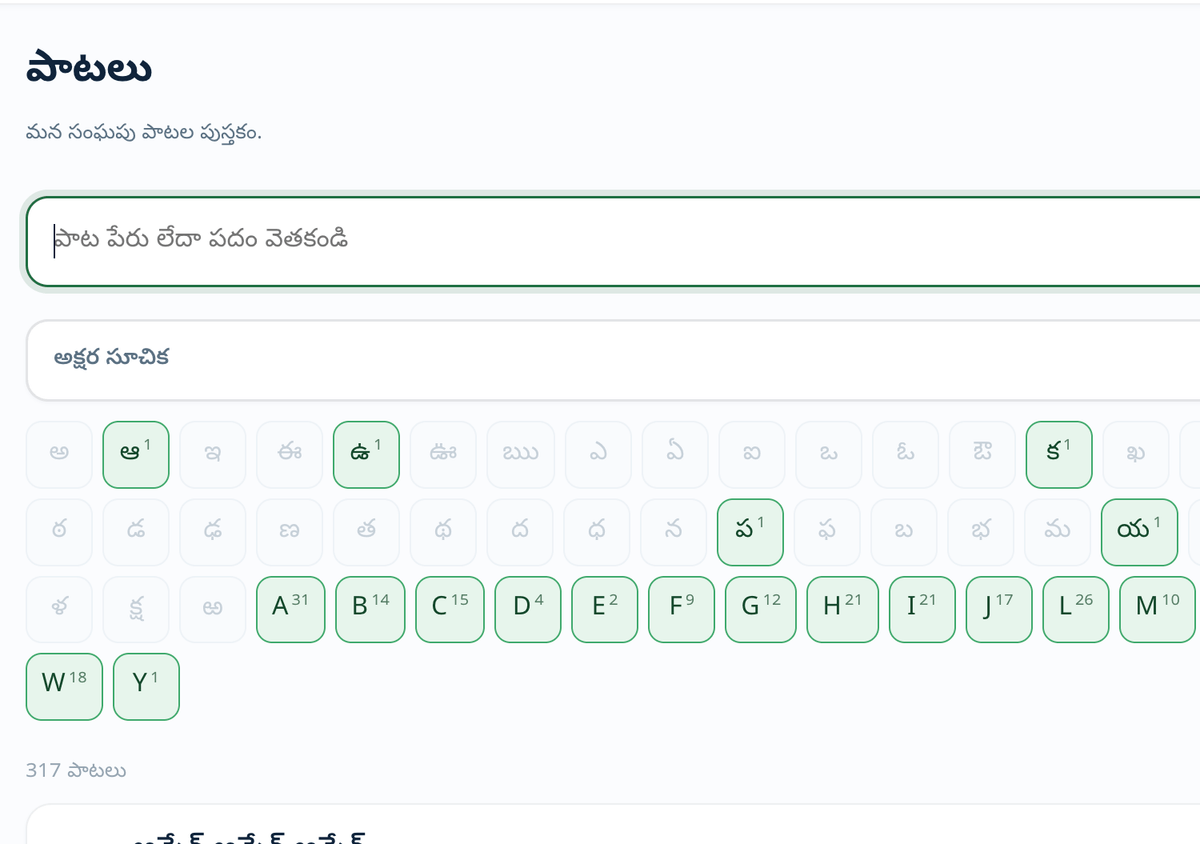Choose the I letter filter chip
The width and height of the screenshot is (1200, 844).
pos(922,609)
